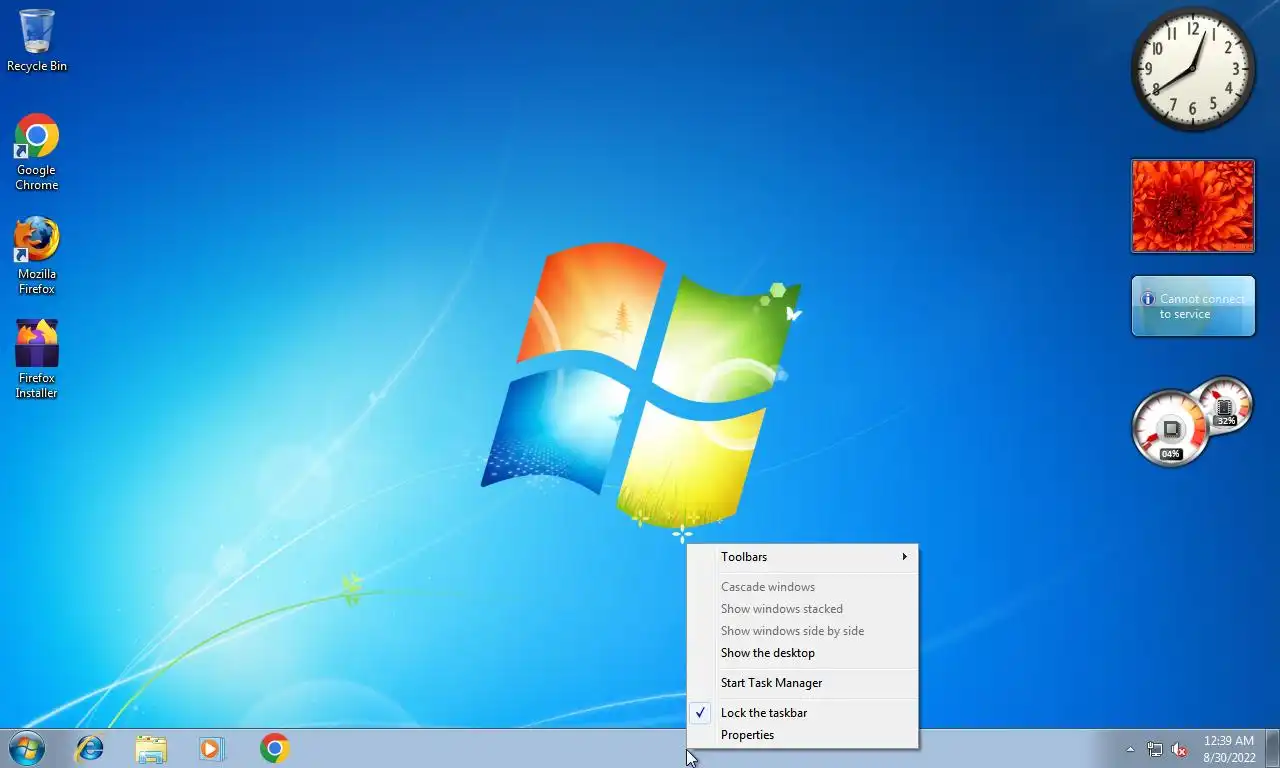The width and height of the screenshot is (1280, 768).
Task: Expand the Toolbars submenu
Action: click(802, 557)
